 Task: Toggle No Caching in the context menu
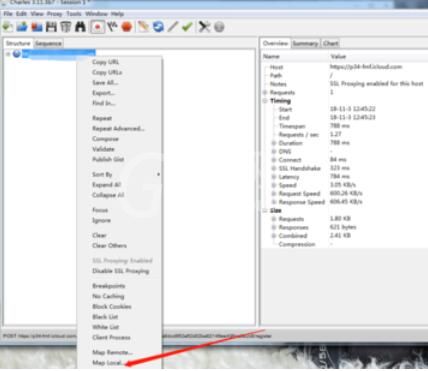(x=108, y=296)
